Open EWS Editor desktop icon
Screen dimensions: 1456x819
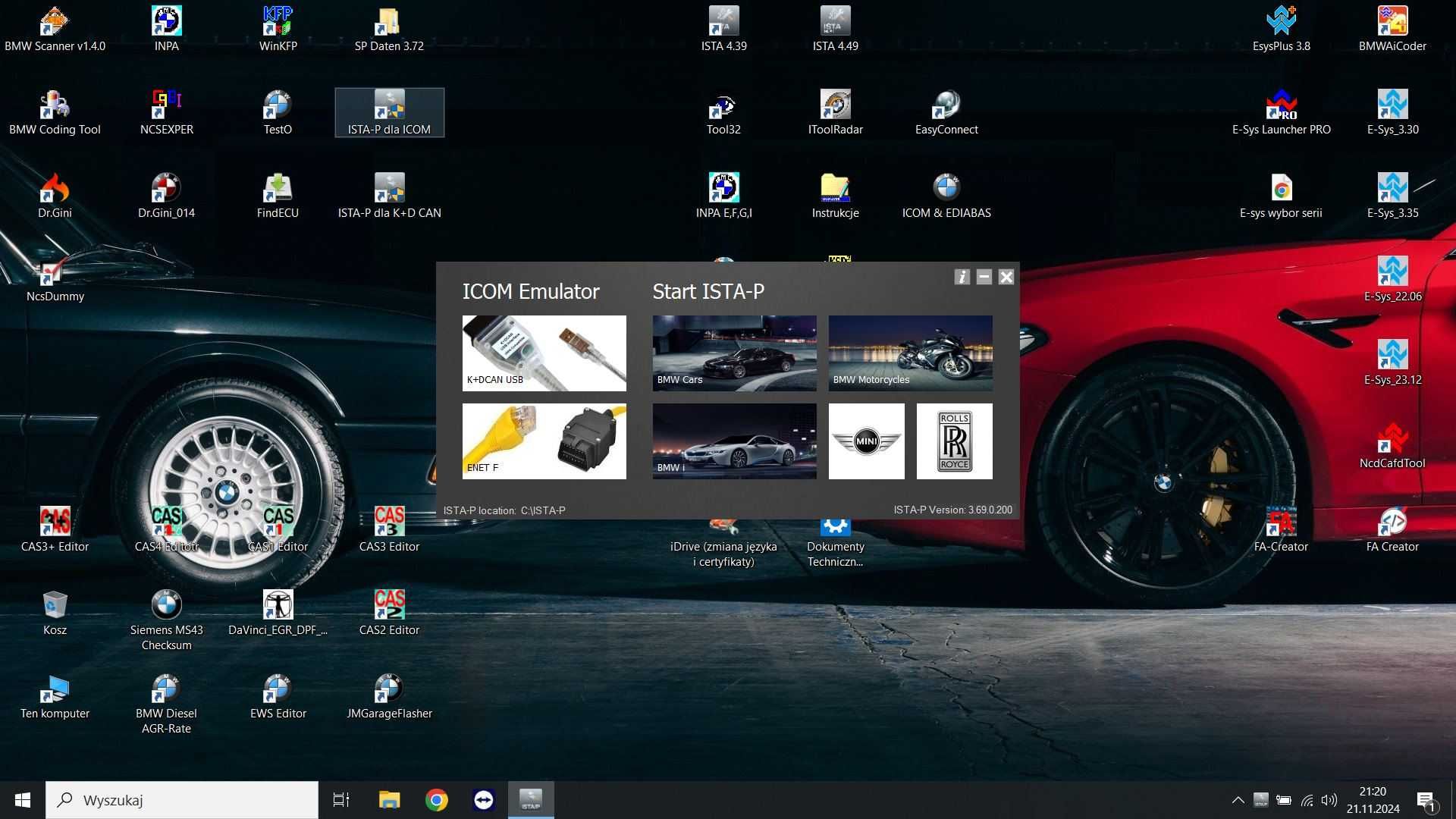(x=278, y=698)
